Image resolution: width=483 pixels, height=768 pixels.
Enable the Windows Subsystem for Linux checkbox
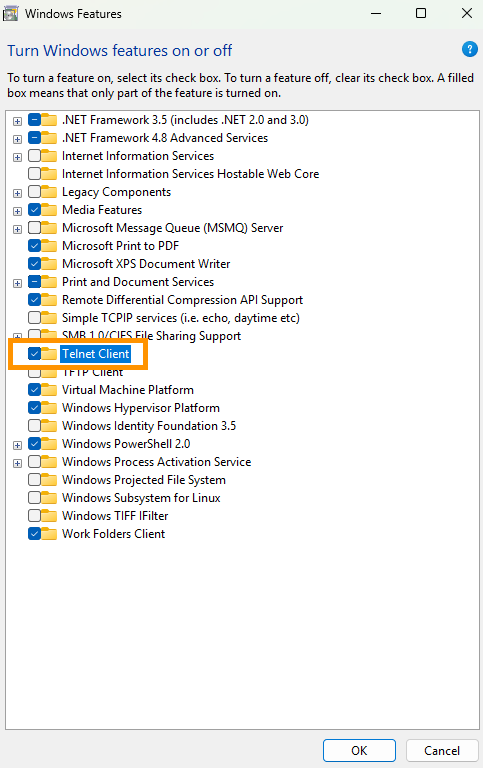click(x=34, y=498)
